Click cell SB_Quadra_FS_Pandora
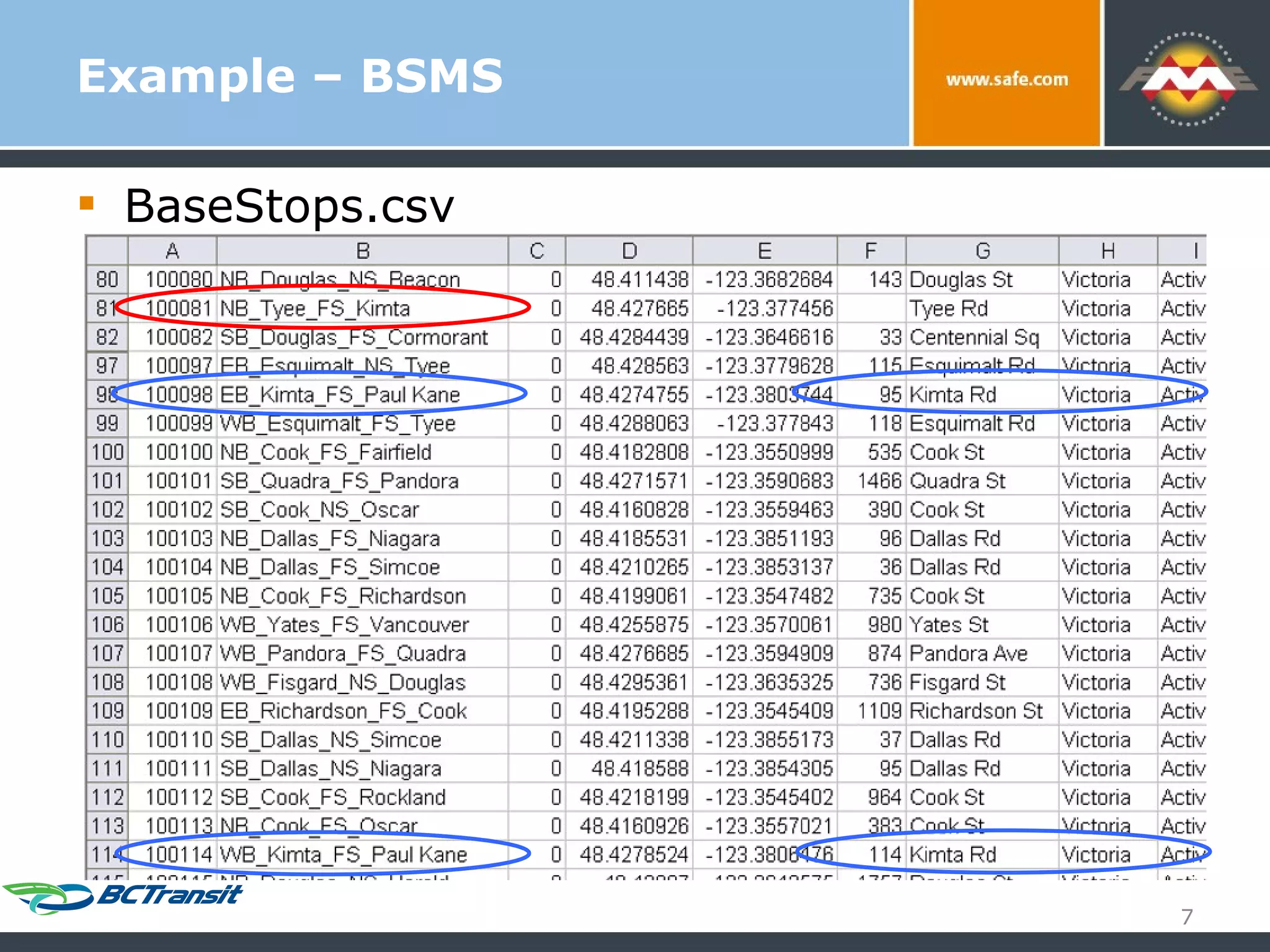This screenshot has height=952, width=1270. (x=363, y=481)
